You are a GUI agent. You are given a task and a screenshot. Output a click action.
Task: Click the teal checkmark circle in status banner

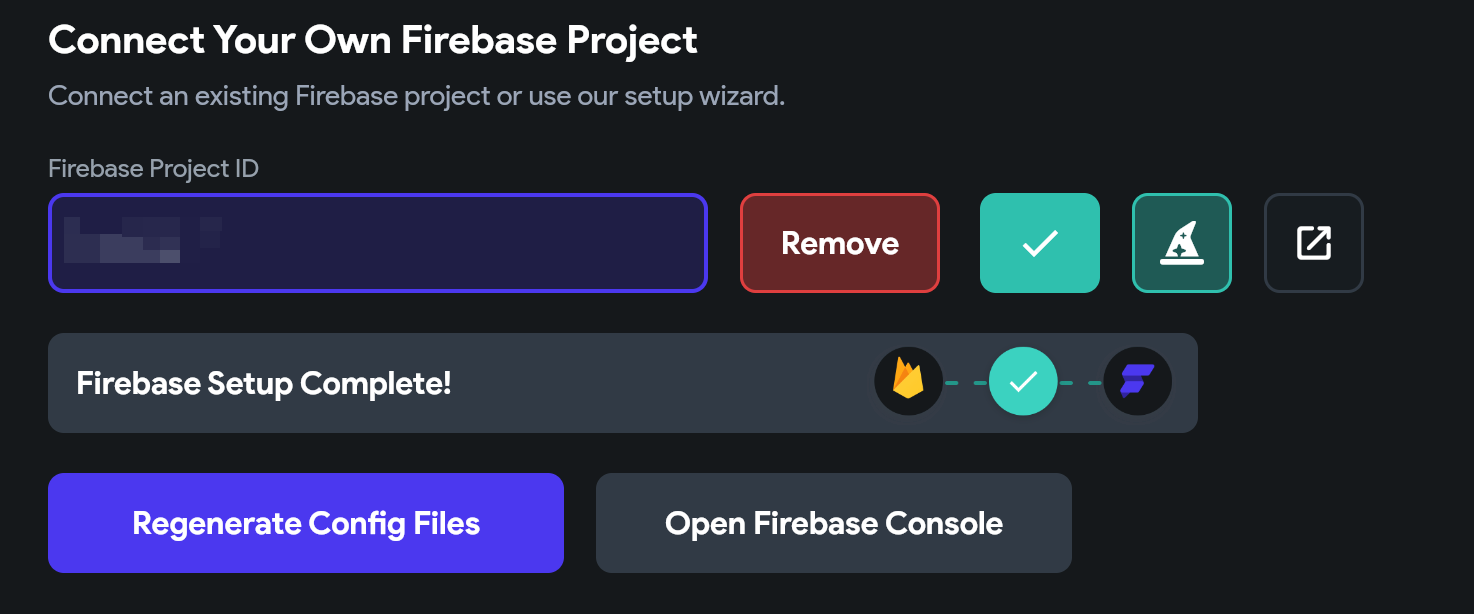pos(1023,382)
